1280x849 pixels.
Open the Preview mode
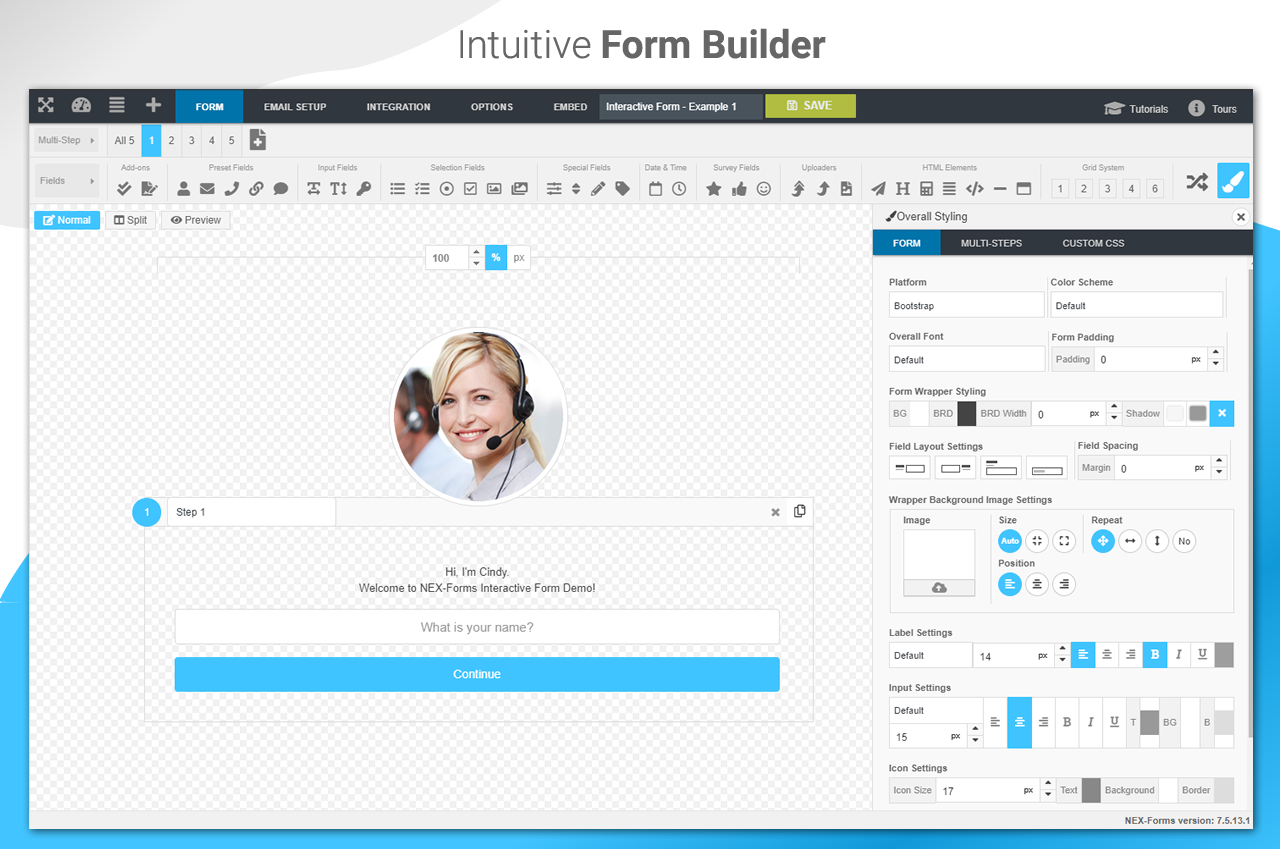195,219
